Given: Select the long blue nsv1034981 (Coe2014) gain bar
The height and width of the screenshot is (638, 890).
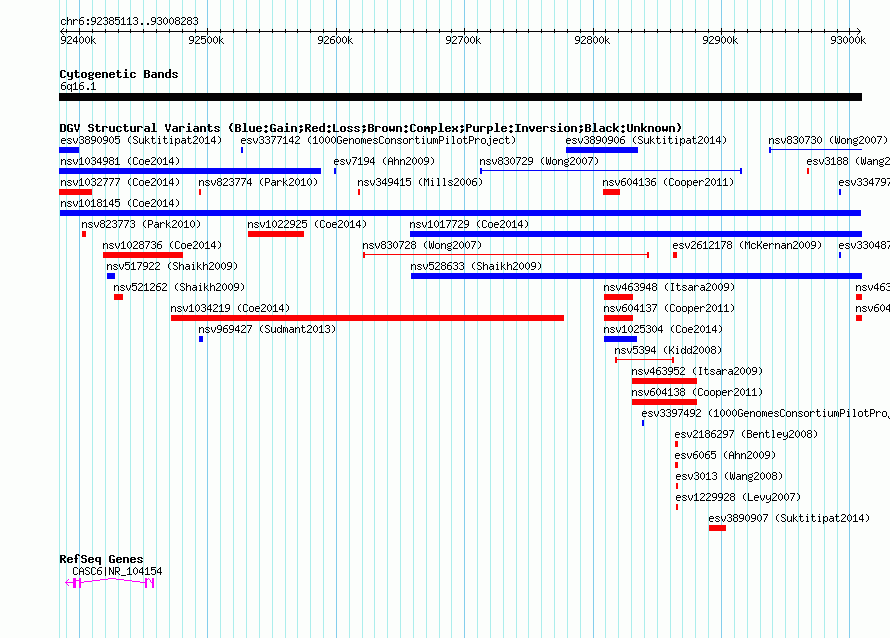Looking at the screenshot, I should point(190,171).
